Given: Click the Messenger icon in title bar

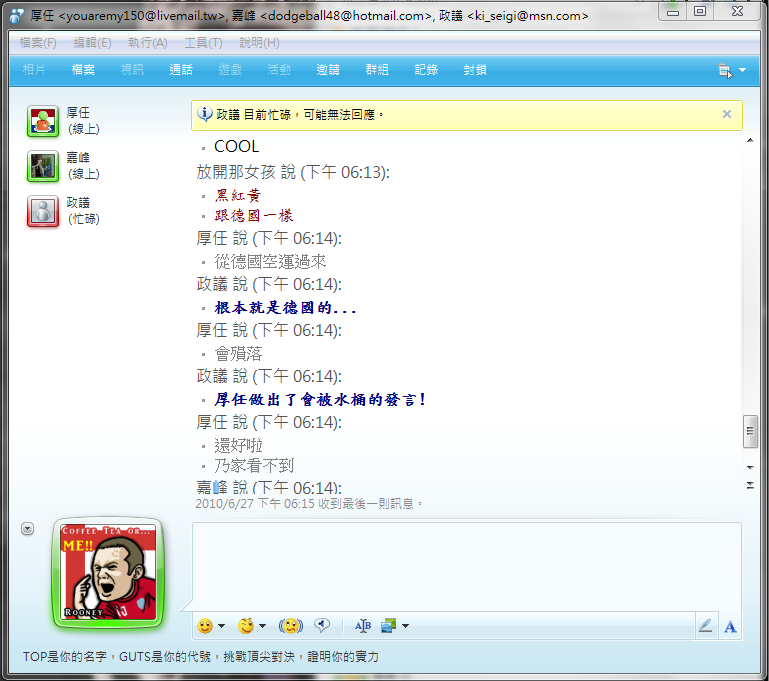Looking at the screenshot, I should [x=17, y=16].
